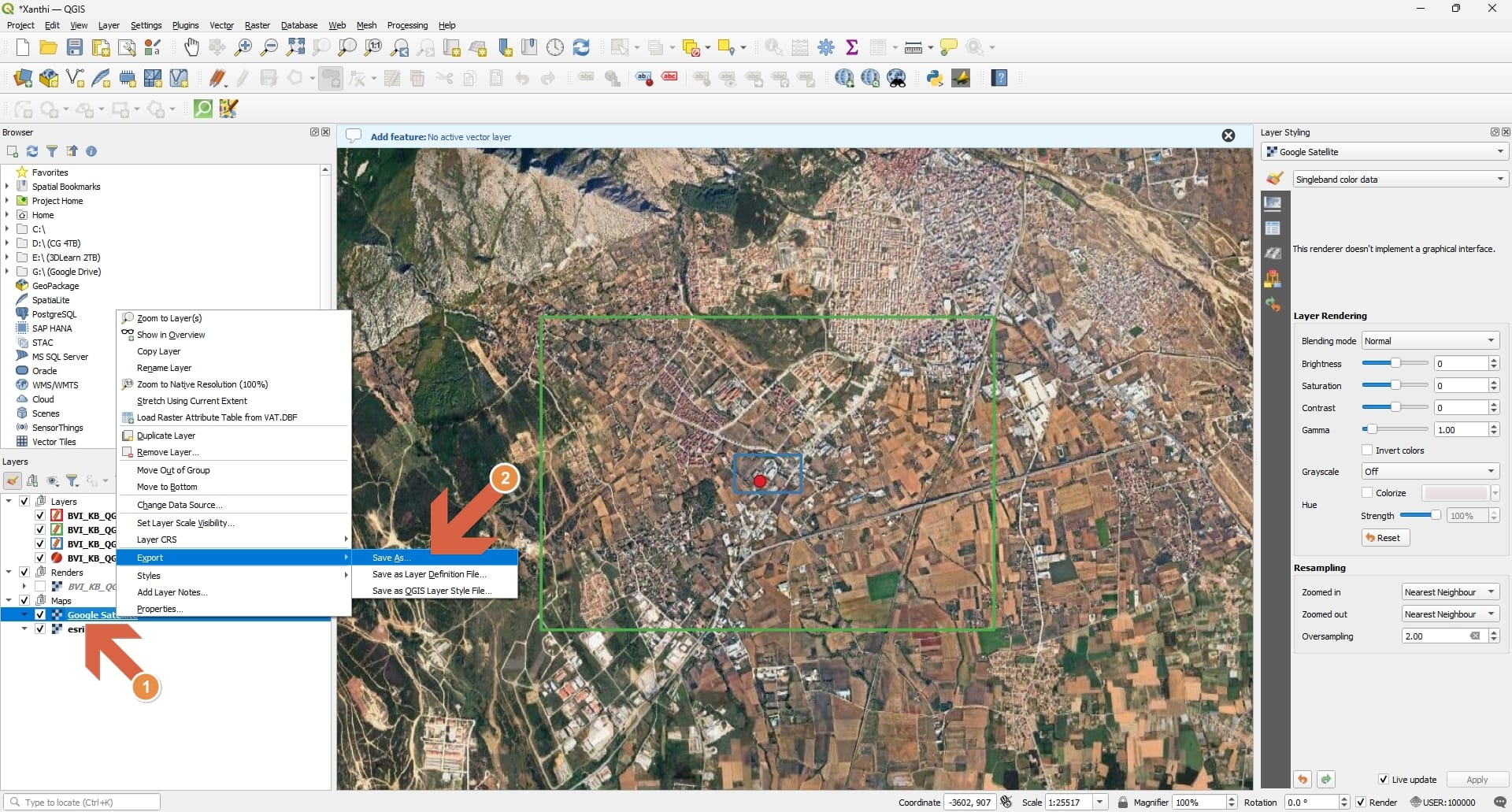Screen dimensions: 1512x812
Task: Toggle visibility of the Google Satellite layer
Action: pos(40,615)
